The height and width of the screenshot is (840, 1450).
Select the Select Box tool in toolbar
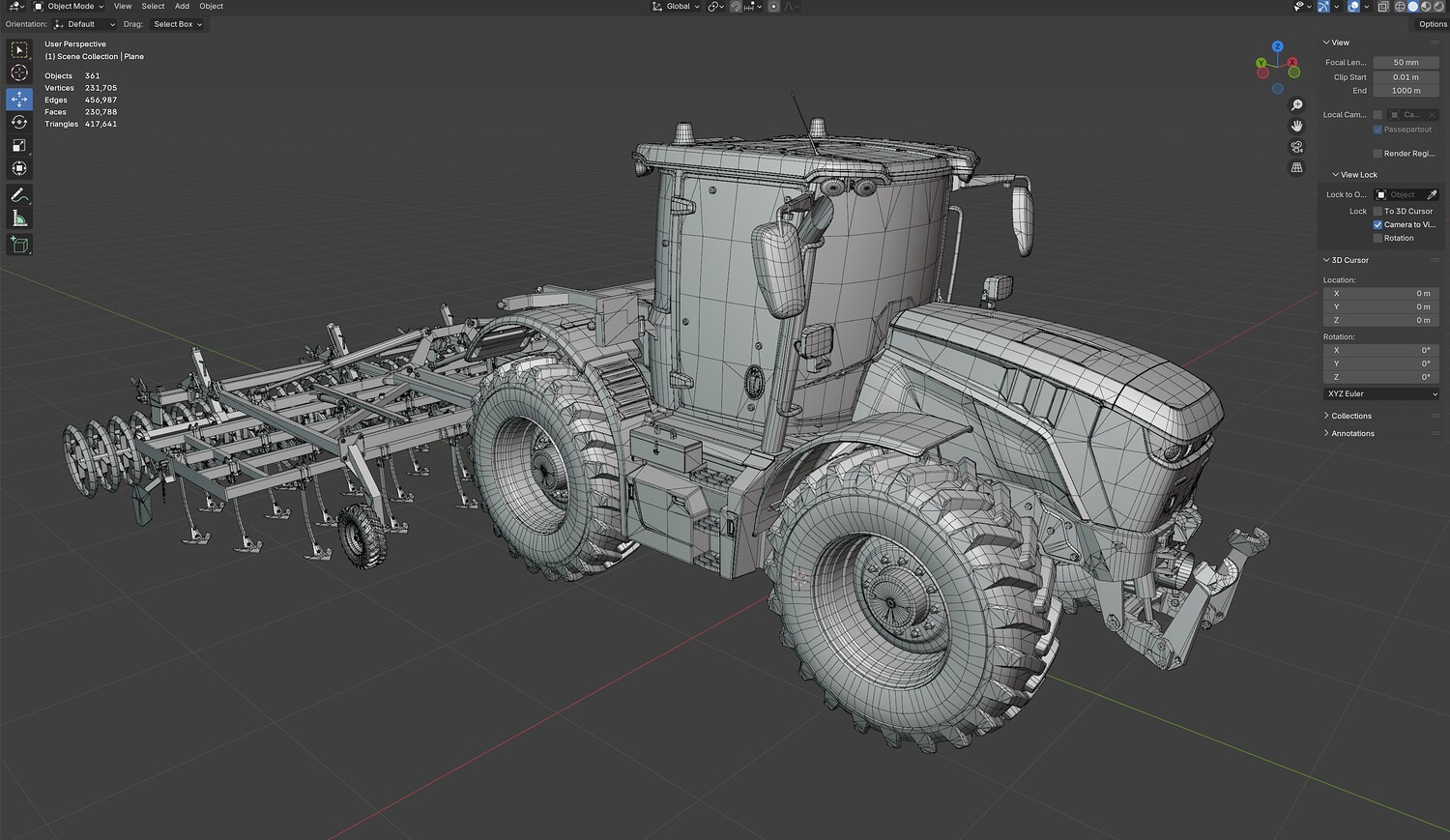19,50
